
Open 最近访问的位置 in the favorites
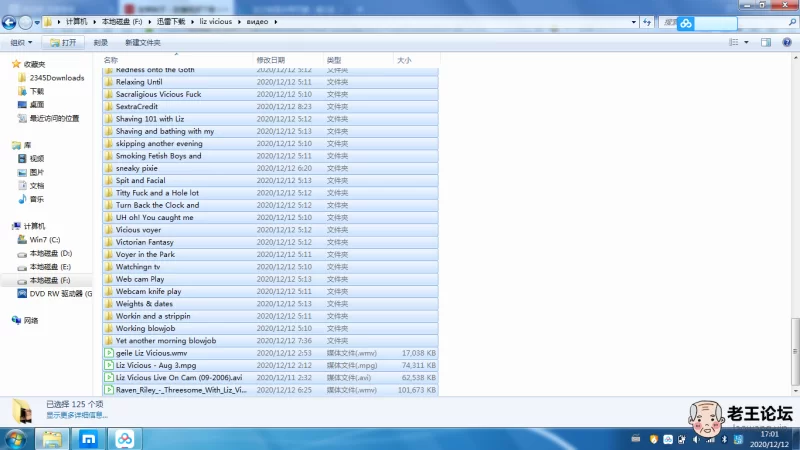(x=54, y=118)
